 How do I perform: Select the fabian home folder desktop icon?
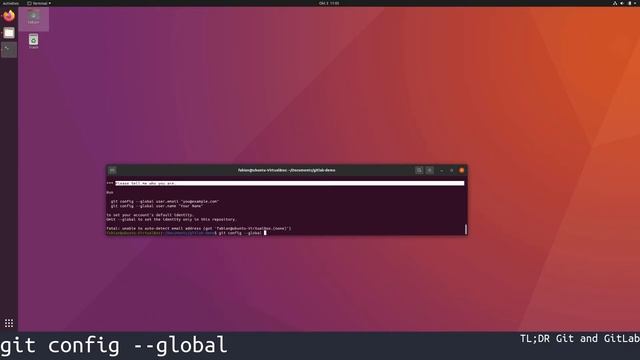coord(33,17)
